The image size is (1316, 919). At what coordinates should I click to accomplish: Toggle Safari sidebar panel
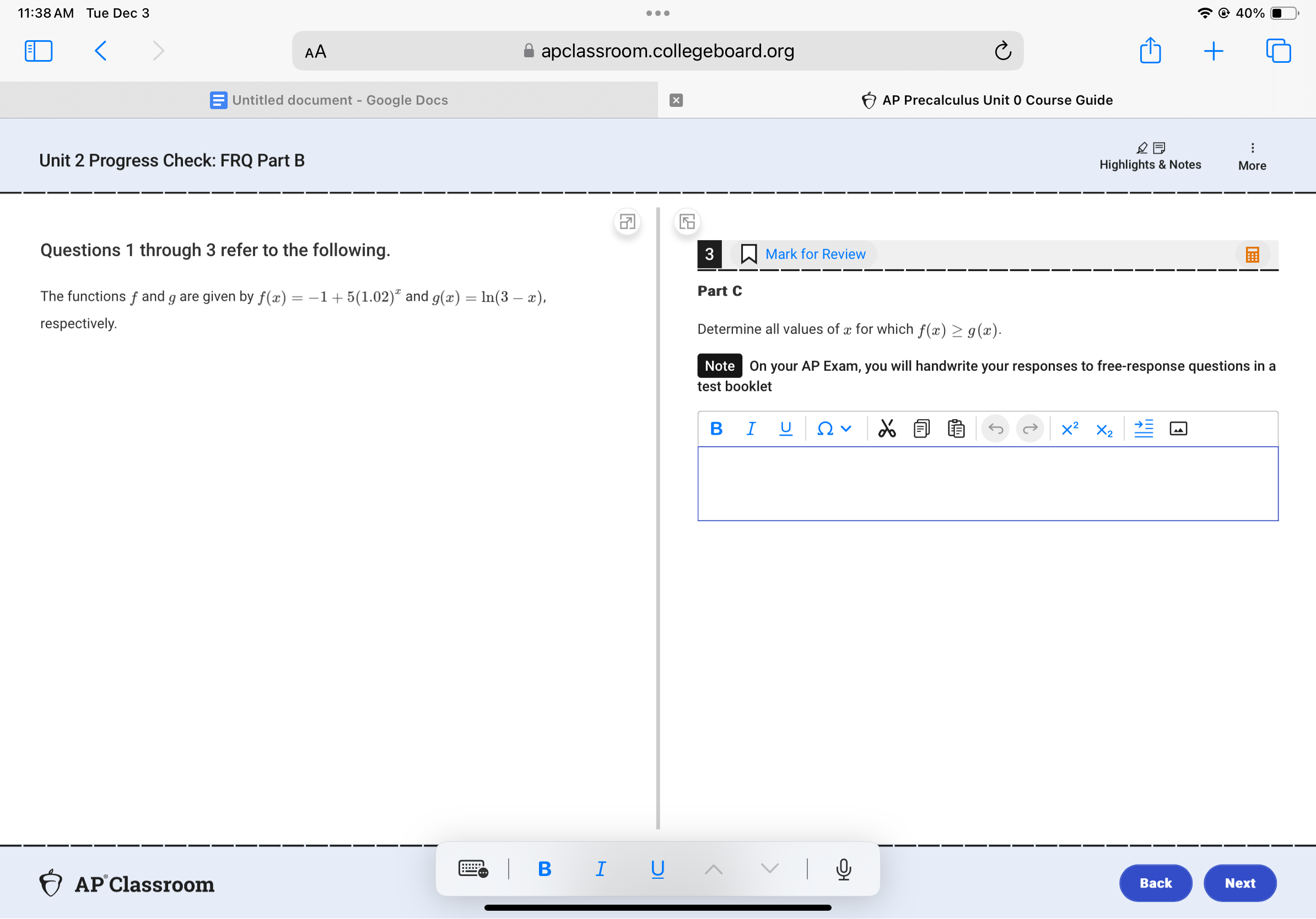(x=39, y=51)
